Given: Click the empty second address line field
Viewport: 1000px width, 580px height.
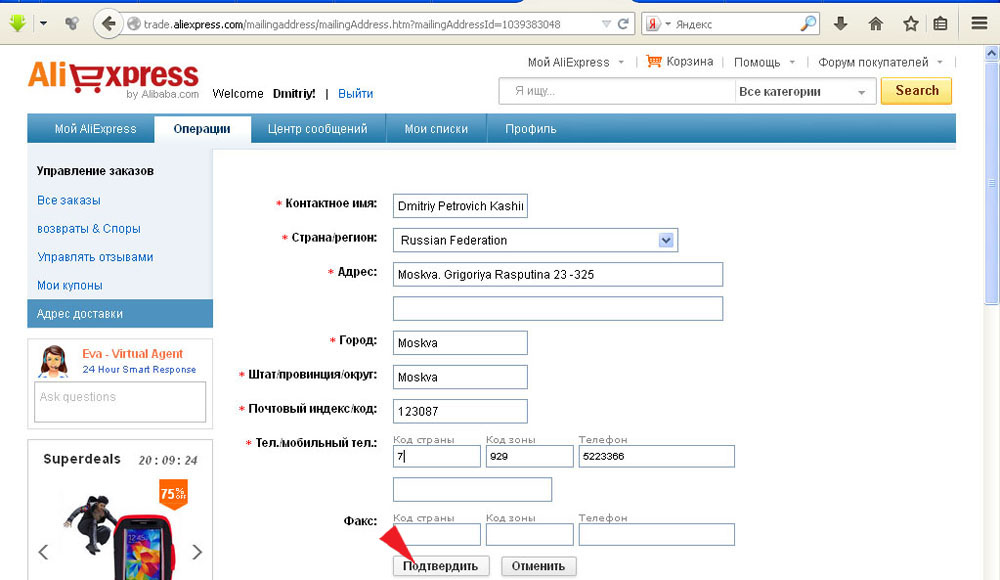Looking at the screenshot, I should tap(558, 308).
